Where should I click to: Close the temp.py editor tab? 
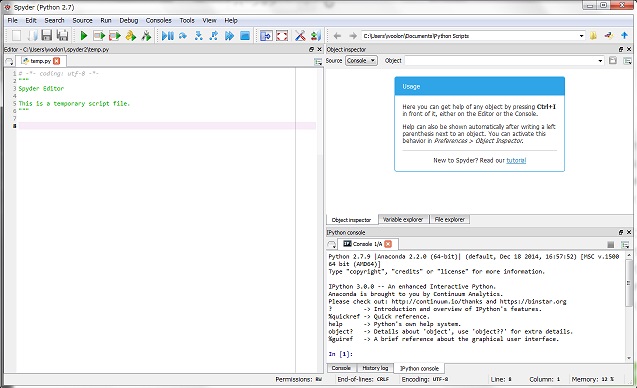(56, 61)
